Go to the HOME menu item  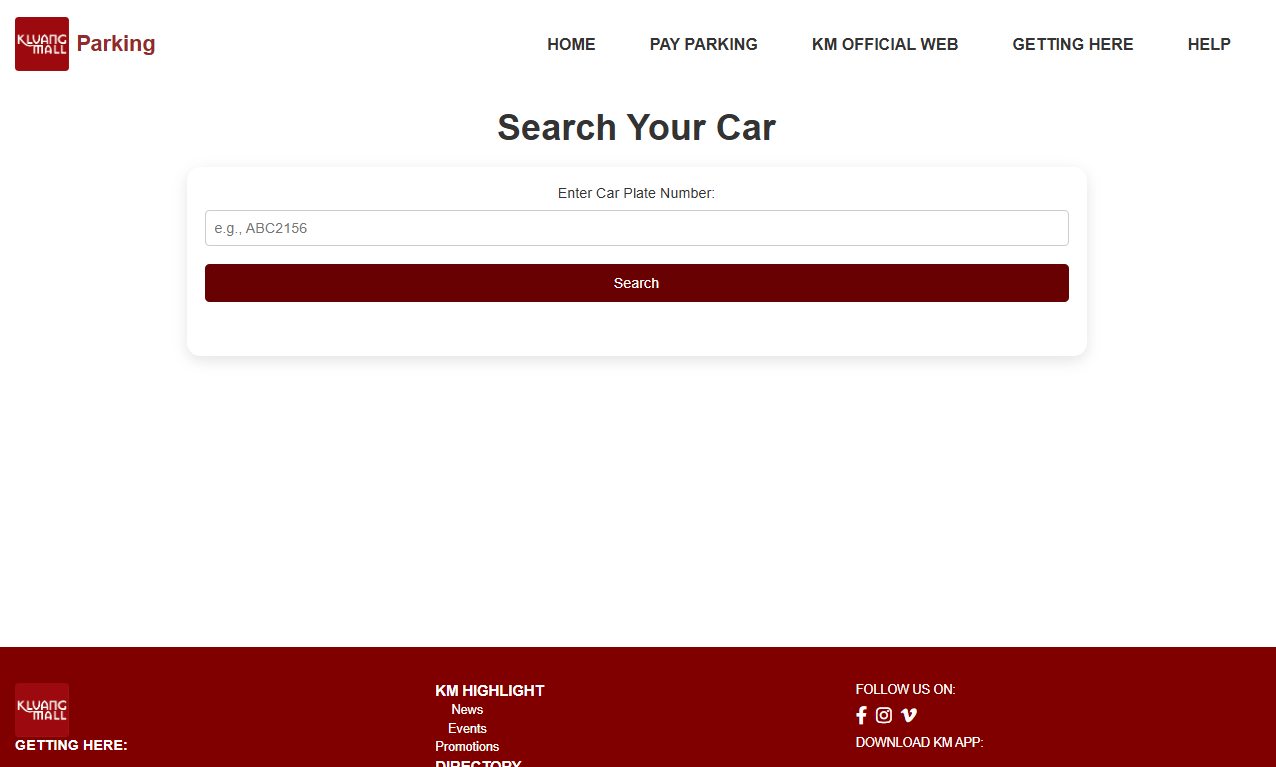coord(571,44)
